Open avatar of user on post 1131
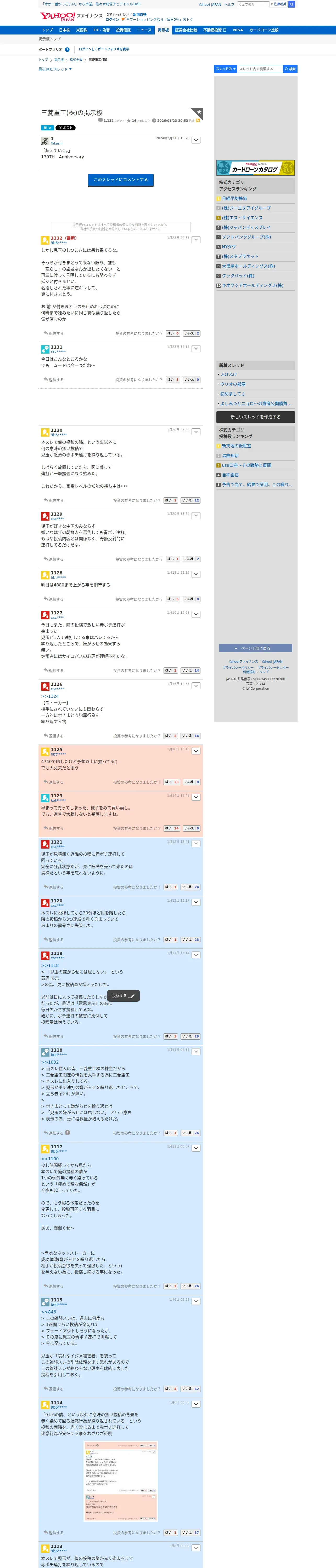 pyautogui.click(x=45, y=349)
